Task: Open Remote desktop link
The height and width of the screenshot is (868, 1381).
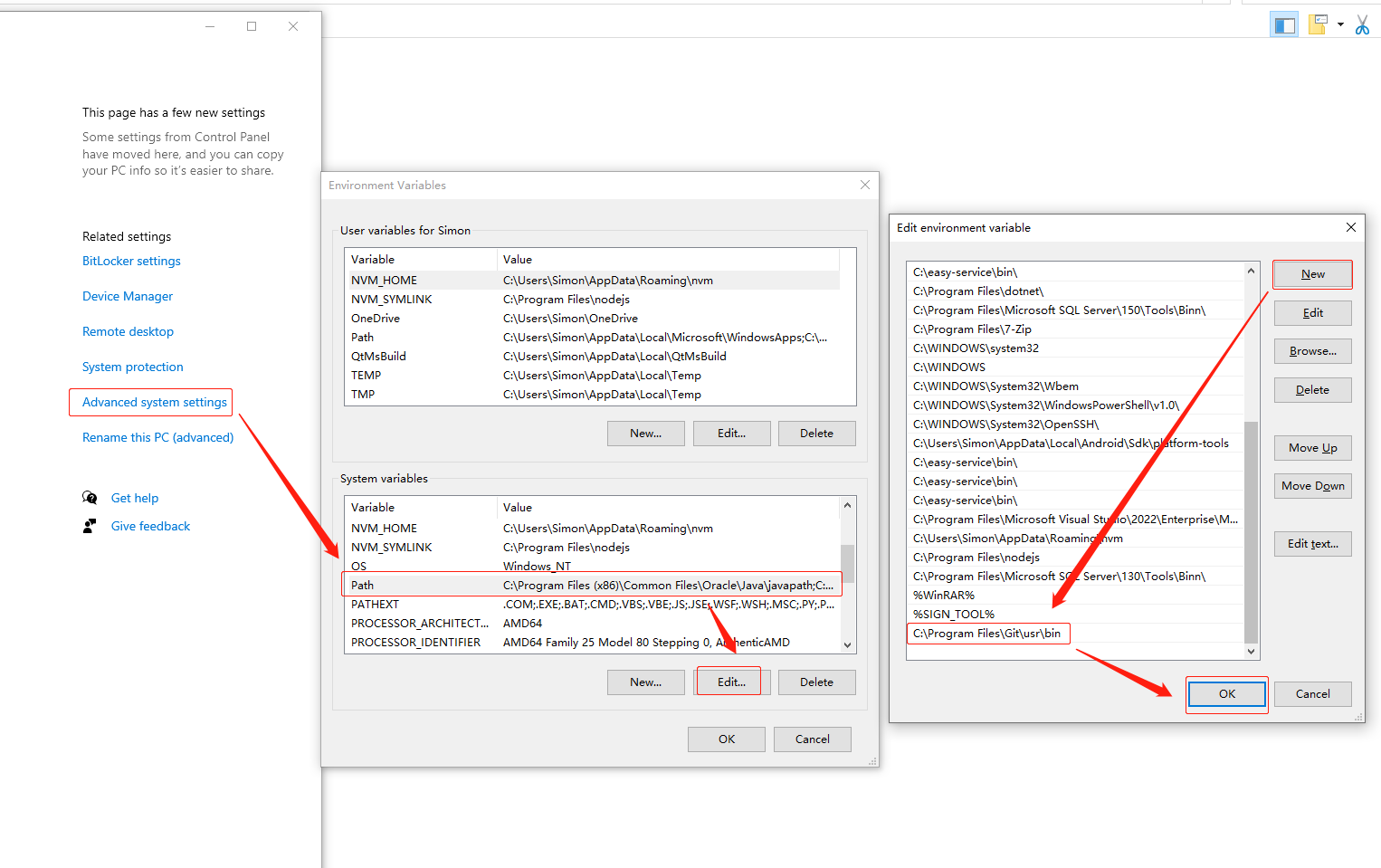Action: point(128,331)
